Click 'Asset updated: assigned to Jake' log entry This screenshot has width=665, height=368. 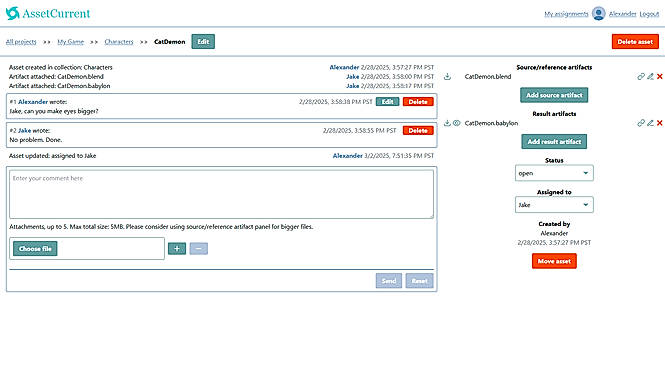[53, 156]
